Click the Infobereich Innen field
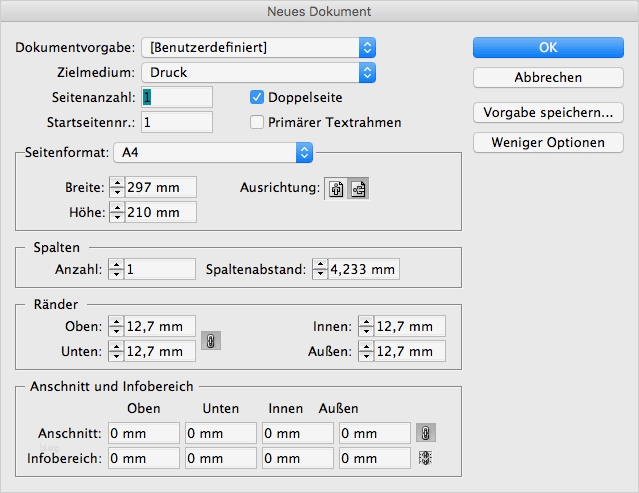The height and width of the screenshot is (493, 639). coord(298,458)
